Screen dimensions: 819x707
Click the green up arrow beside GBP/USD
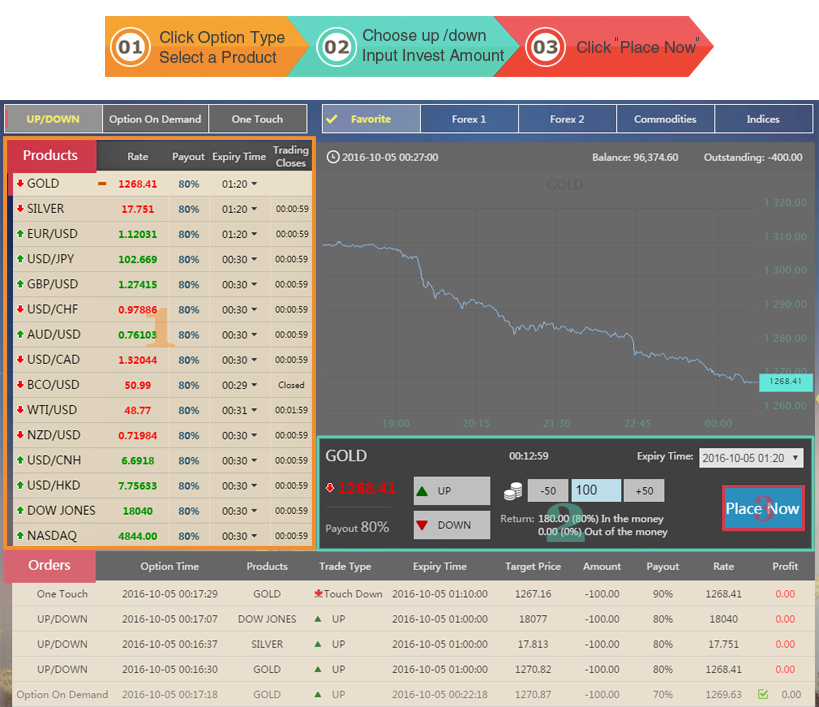[x=20, y=284]
